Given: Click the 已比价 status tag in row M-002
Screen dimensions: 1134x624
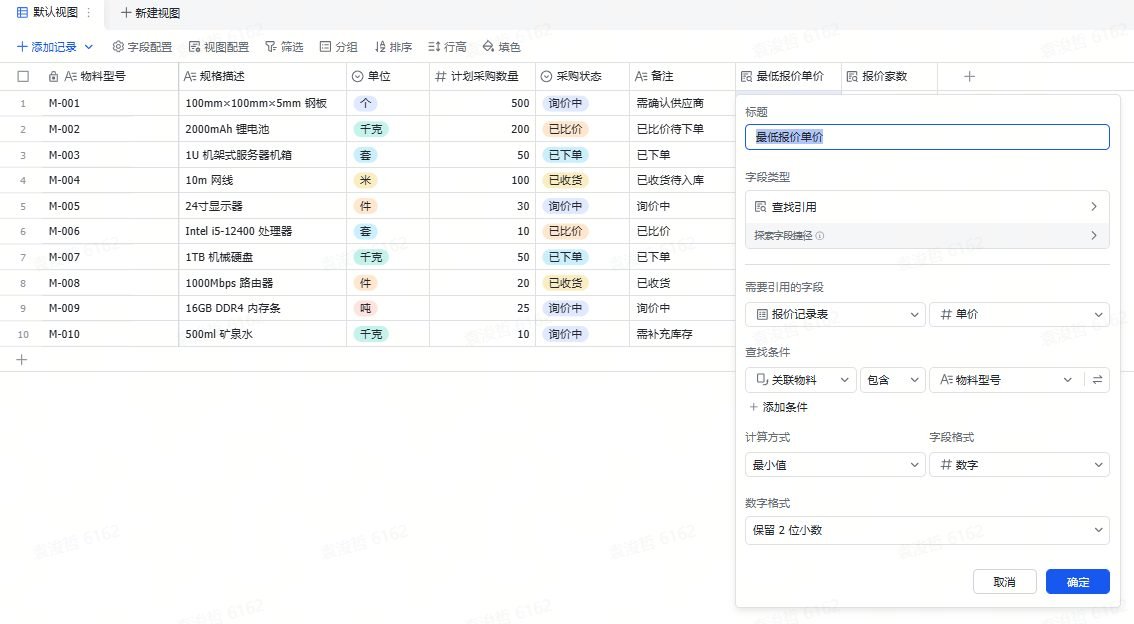Looking at the screenshot, I should pyautogui.click(x=566, y=129).
